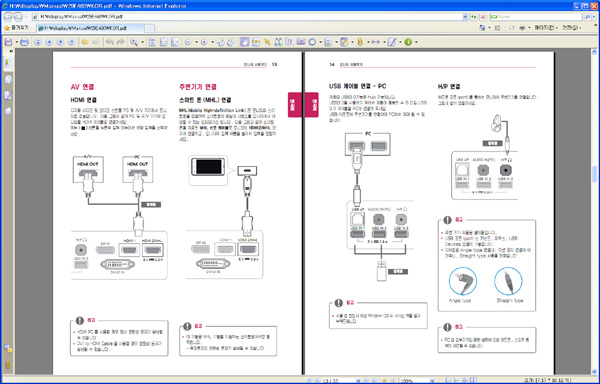Open the zoom percentage dropdown

tap(432, 381)
